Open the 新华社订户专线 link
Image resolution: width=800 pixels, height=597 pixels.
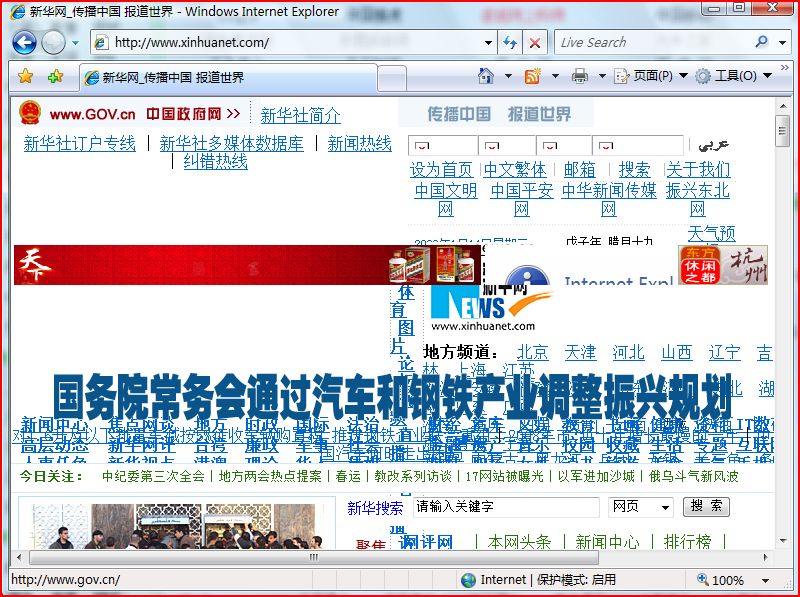tap(80, 143)
